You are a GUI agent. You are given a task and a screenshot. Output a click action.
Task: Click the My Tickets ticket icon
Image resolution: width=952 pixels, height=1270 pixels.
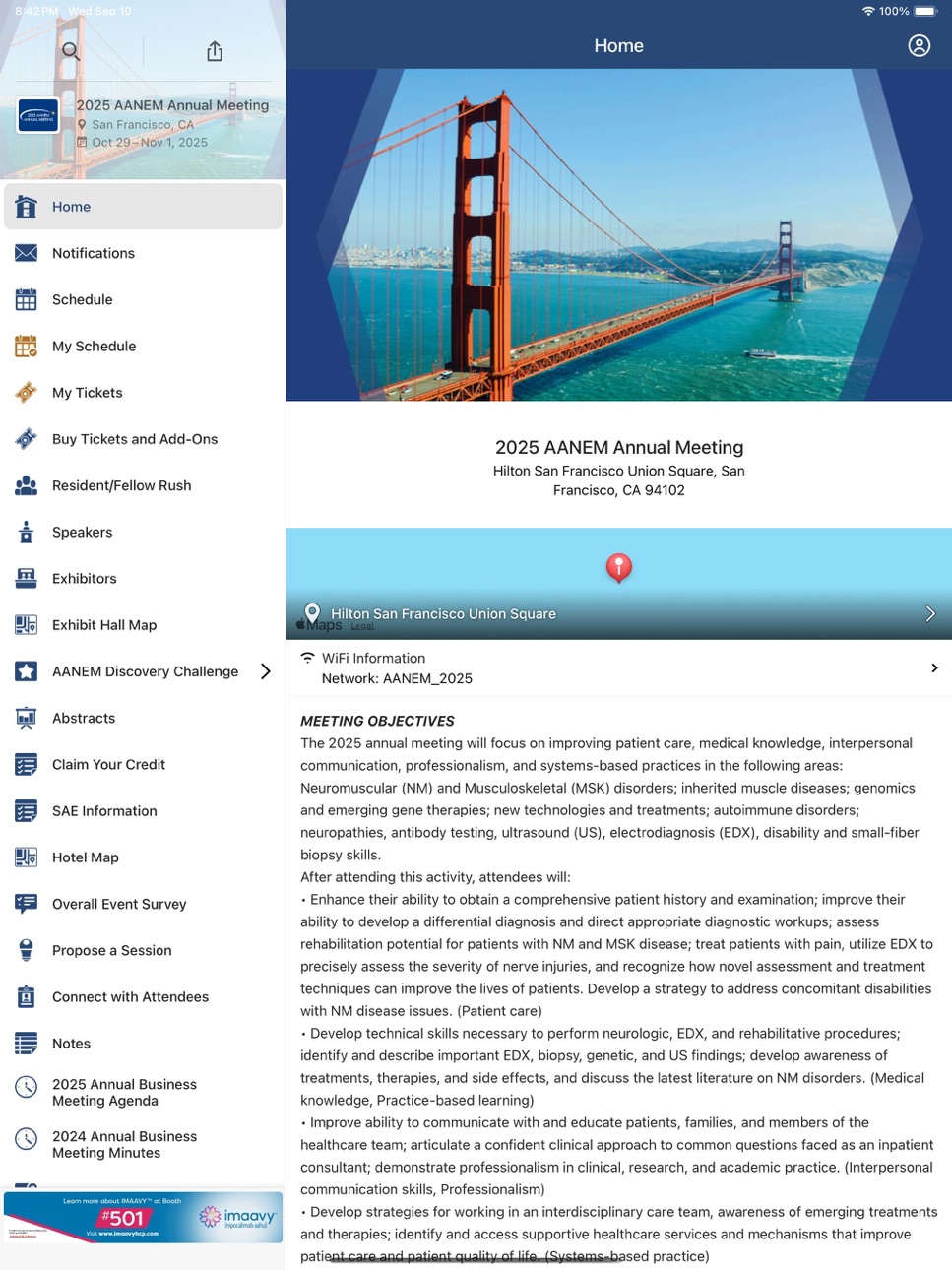[27, 392]
